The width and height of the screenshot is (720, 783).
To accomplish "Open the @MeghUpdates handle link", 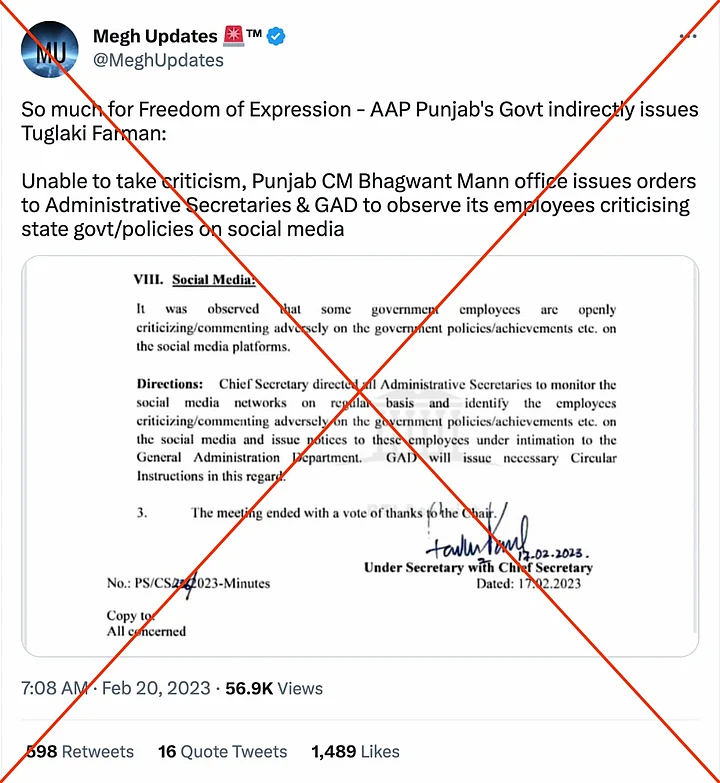I will 158,60.
